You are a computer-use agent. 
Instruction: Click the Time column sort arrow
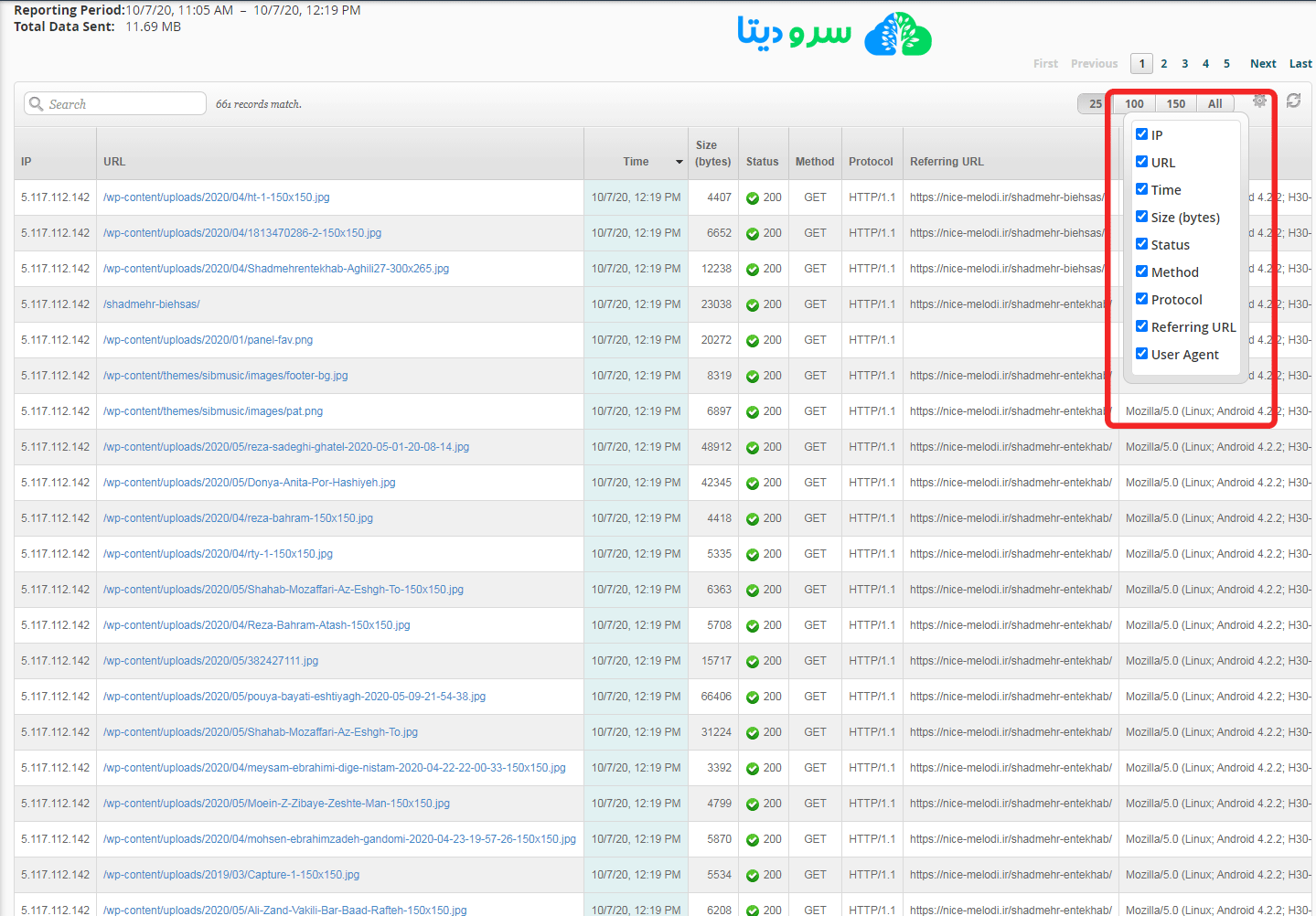pyautogui.click(x=679, y=162)
